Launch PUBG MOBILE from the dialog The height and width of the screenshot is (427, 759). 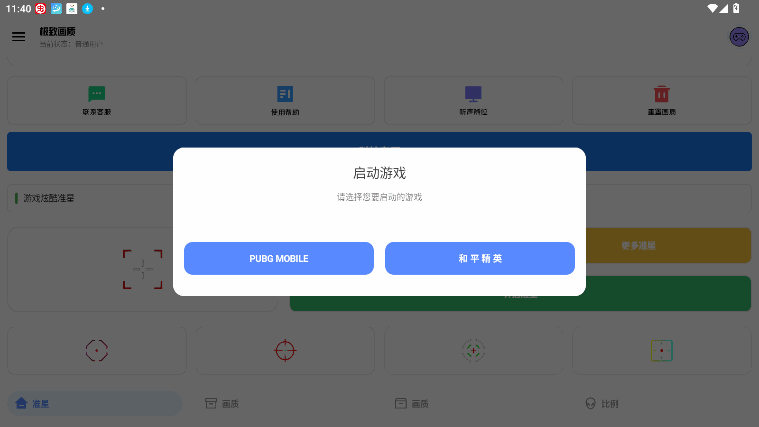(x=279, y=259)
